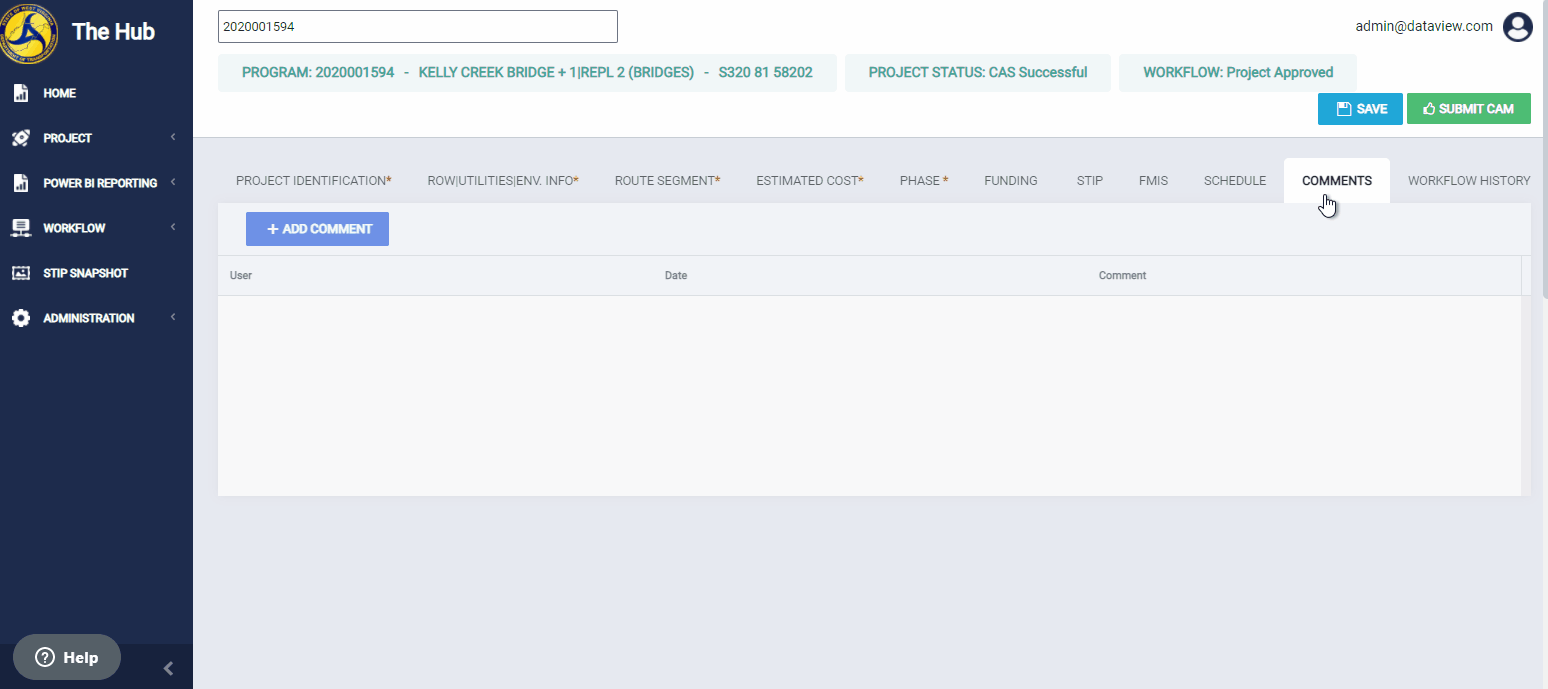Click Project Status: CAS Successful badge

978,73
